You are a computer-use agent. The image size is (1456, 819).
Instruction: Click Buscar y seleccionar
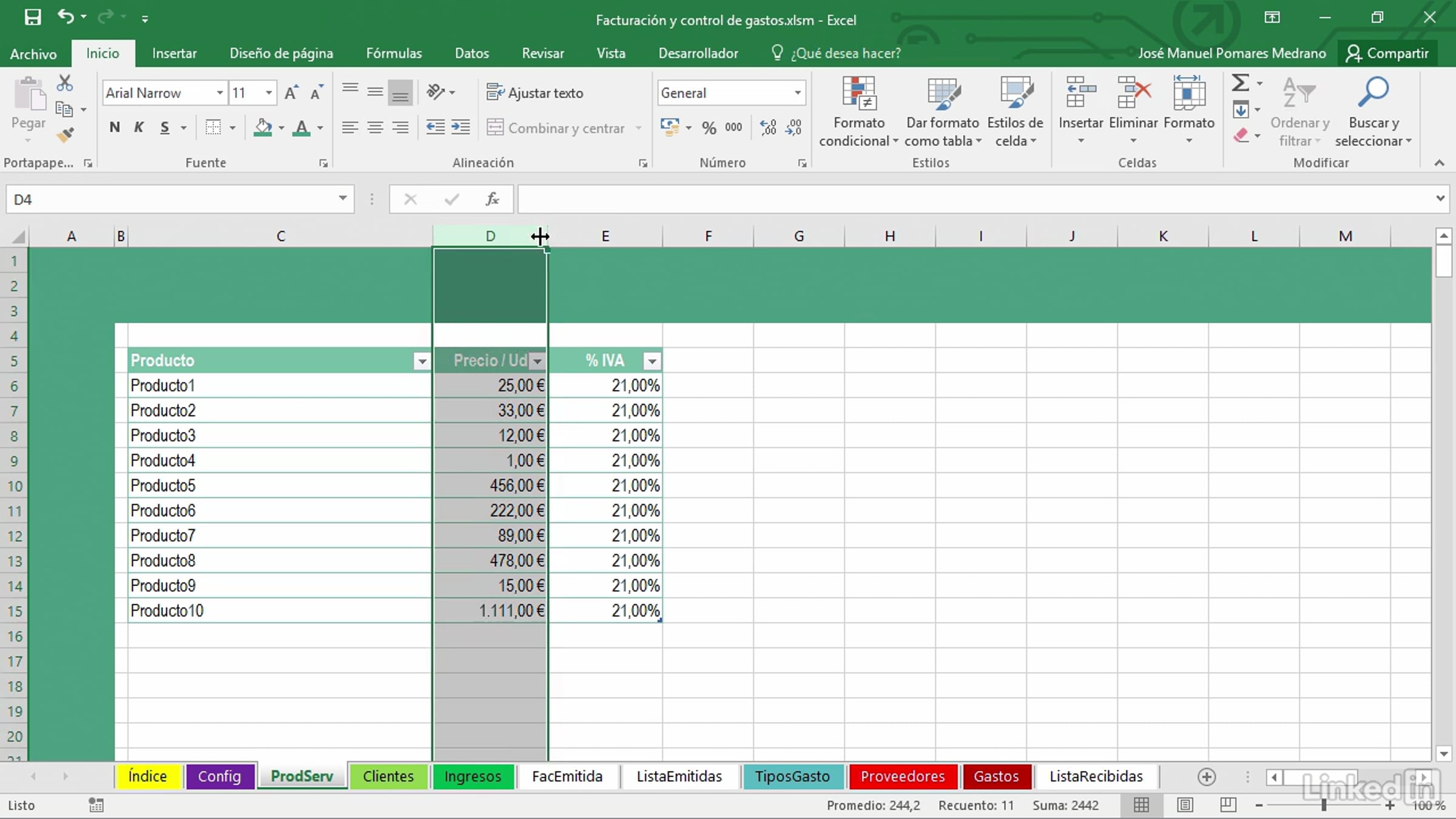click(1373, 112)
